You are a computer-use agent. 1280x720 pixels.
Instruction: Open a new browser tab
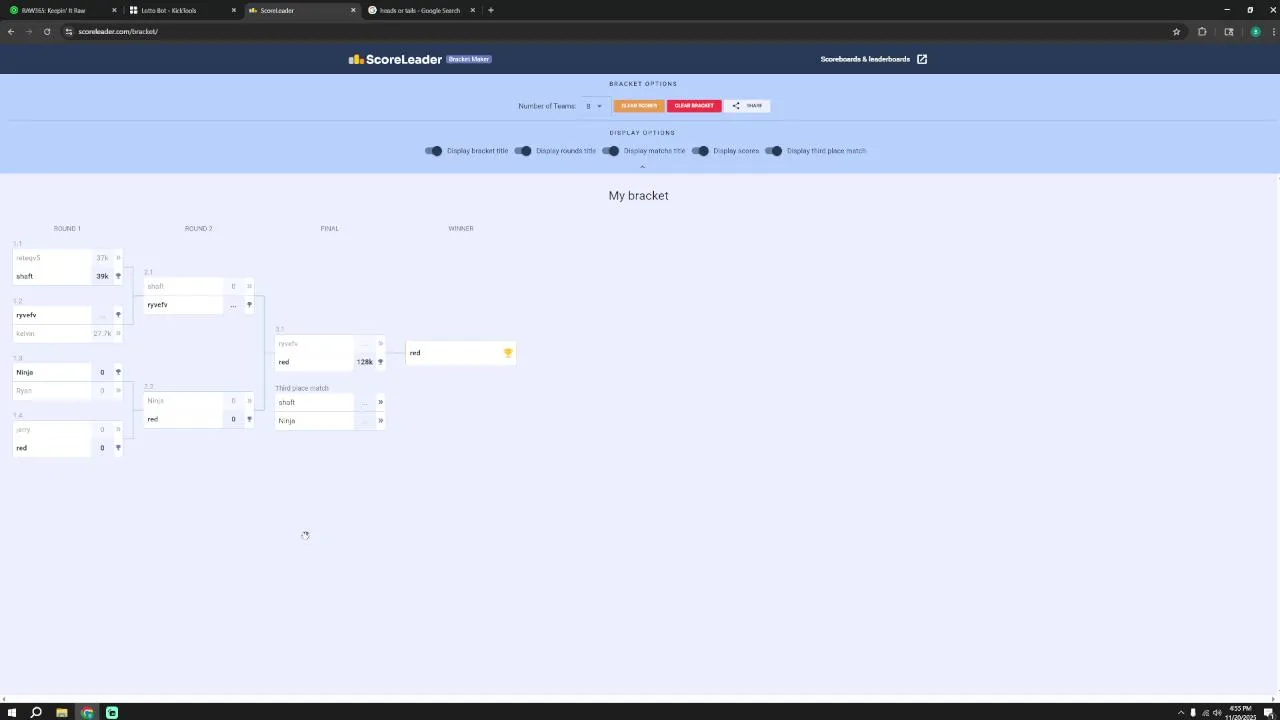coord(491,10)
